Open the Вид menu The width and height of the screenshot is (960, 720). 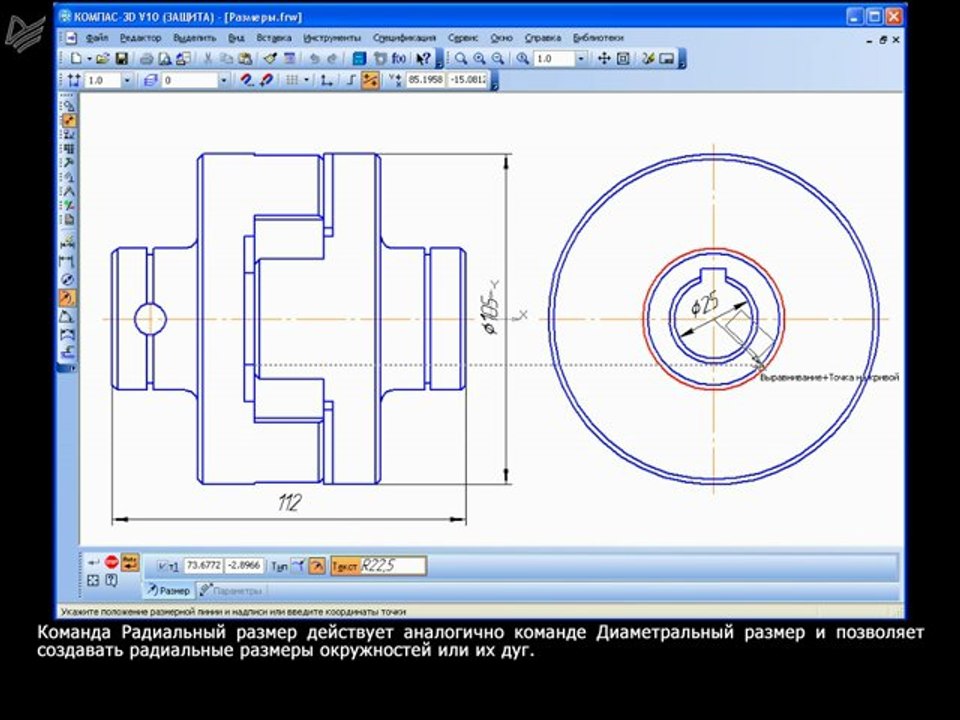[x=236, y=38]
